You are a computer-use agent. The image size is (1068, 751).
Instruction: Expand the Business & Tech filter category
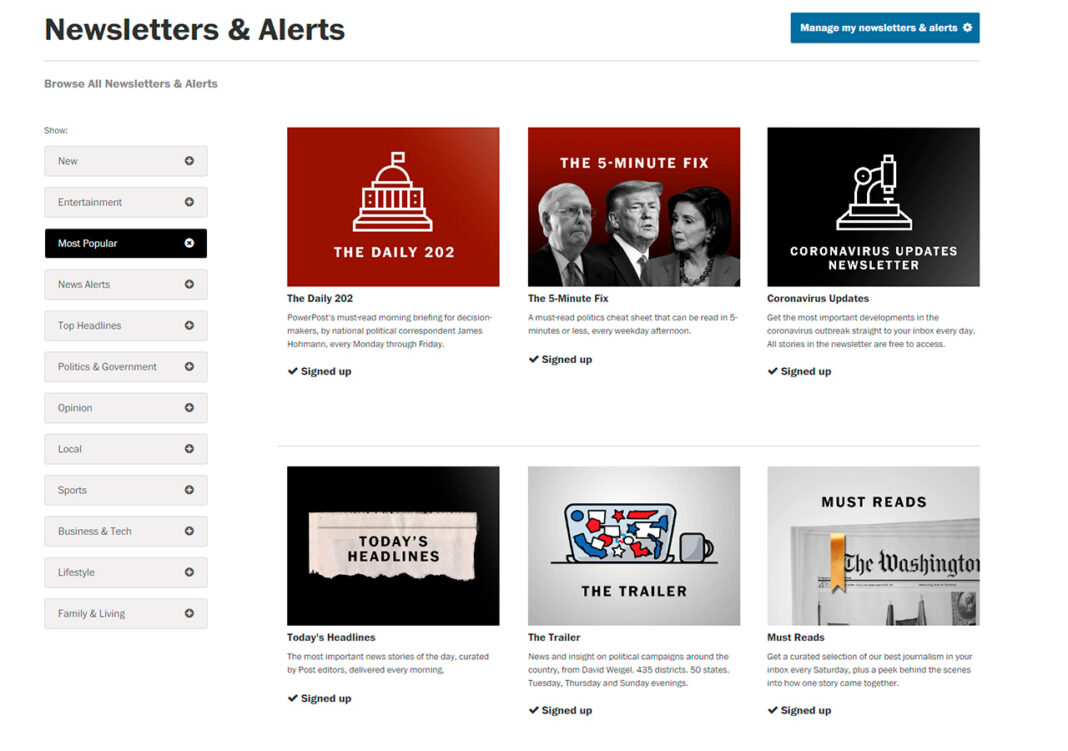pyautogui.click(x=126, y=531)
